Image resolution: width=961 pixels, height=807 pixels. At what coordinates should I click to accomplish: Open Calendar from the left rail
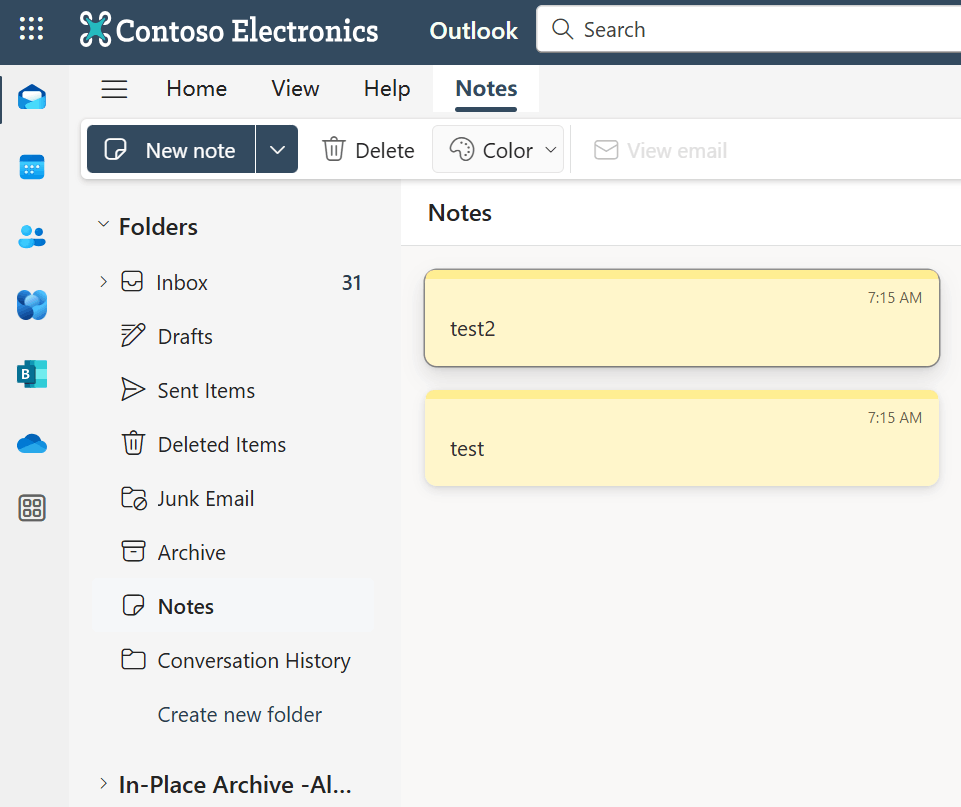tap(32, 167)
